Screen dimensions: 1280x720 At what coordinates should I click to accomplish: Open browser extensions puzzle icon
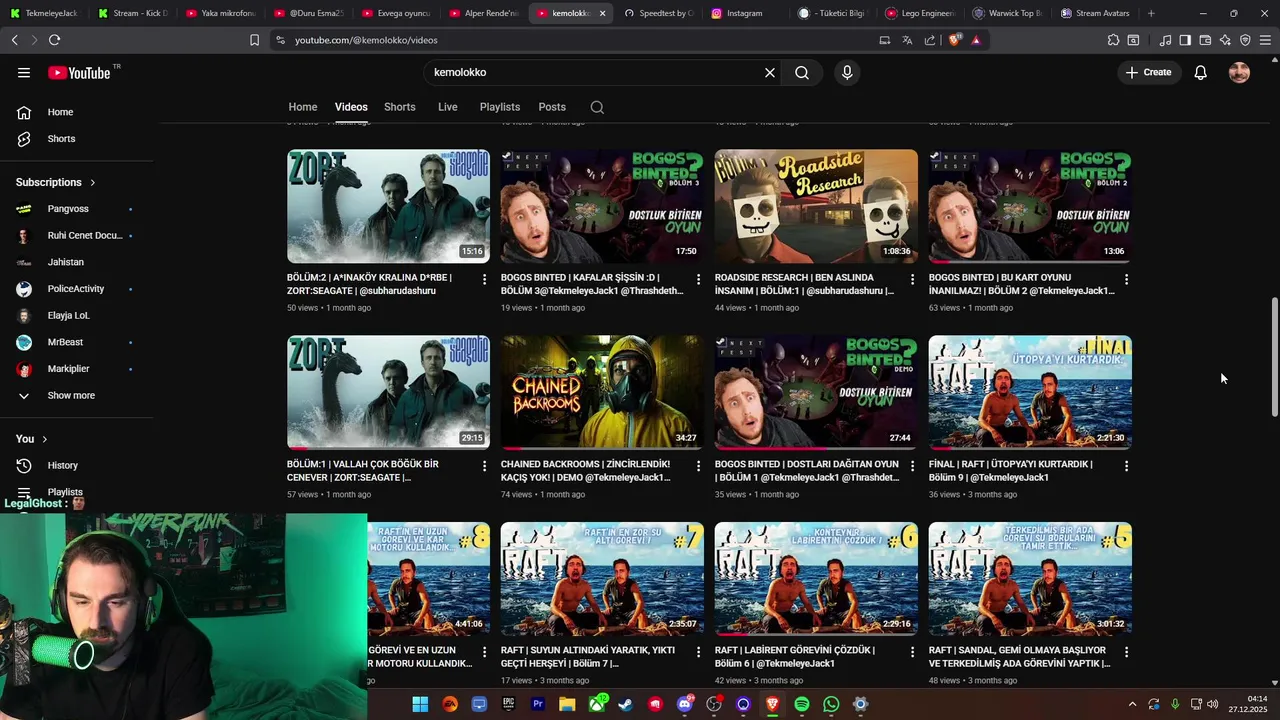pyautogui.click(x=1113, y=40)
